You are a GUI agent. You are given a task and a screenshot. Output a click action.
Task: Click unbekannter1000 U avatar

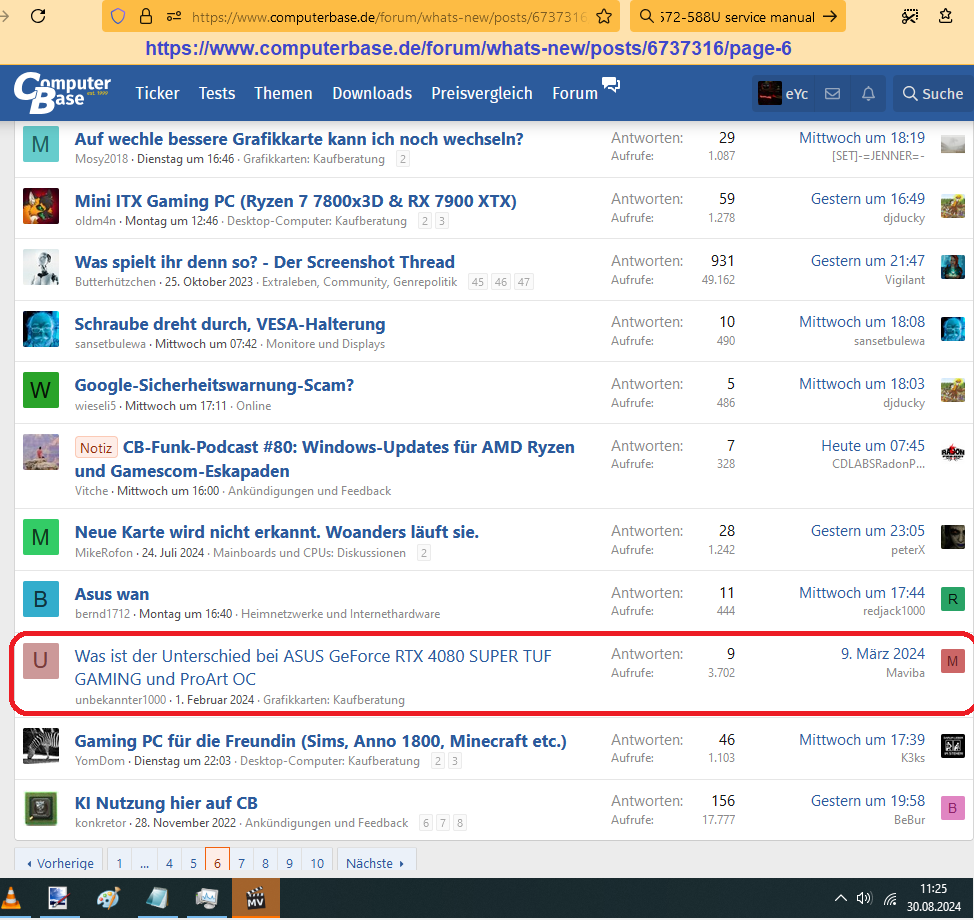pos(41,660)
